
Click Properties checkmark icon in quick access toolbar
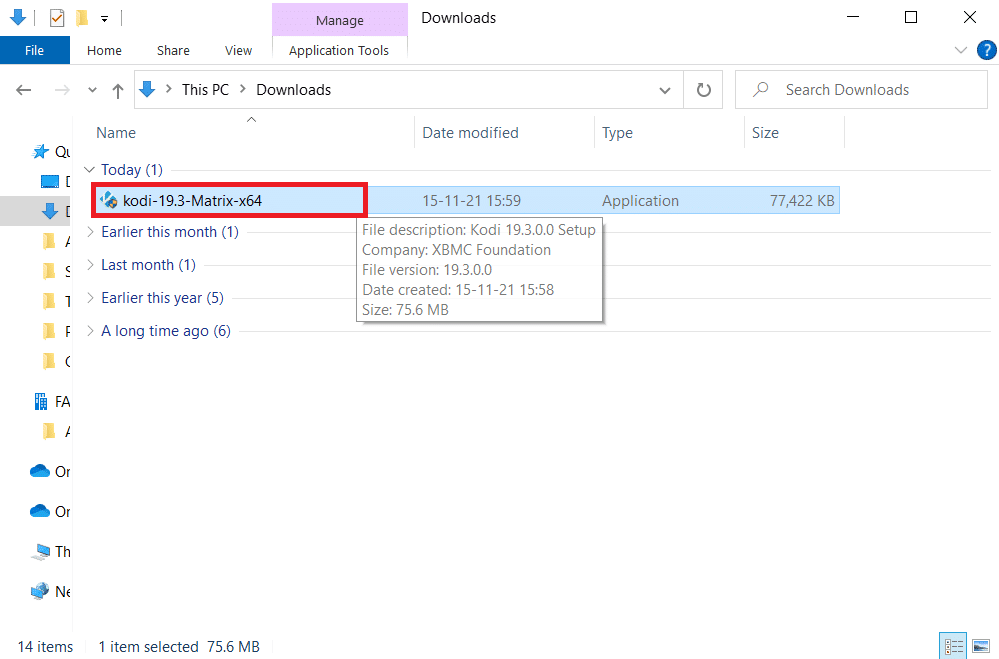click(x=57, y=18)
